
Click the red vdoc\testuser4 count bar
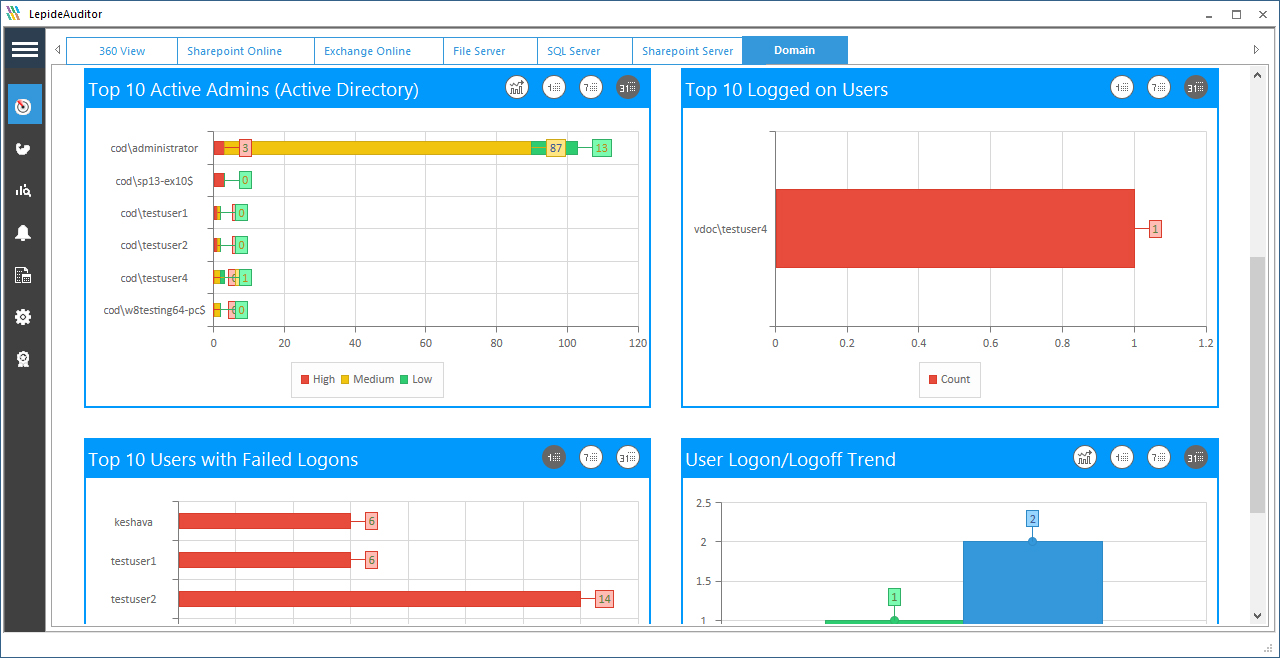tap(955, 229)
